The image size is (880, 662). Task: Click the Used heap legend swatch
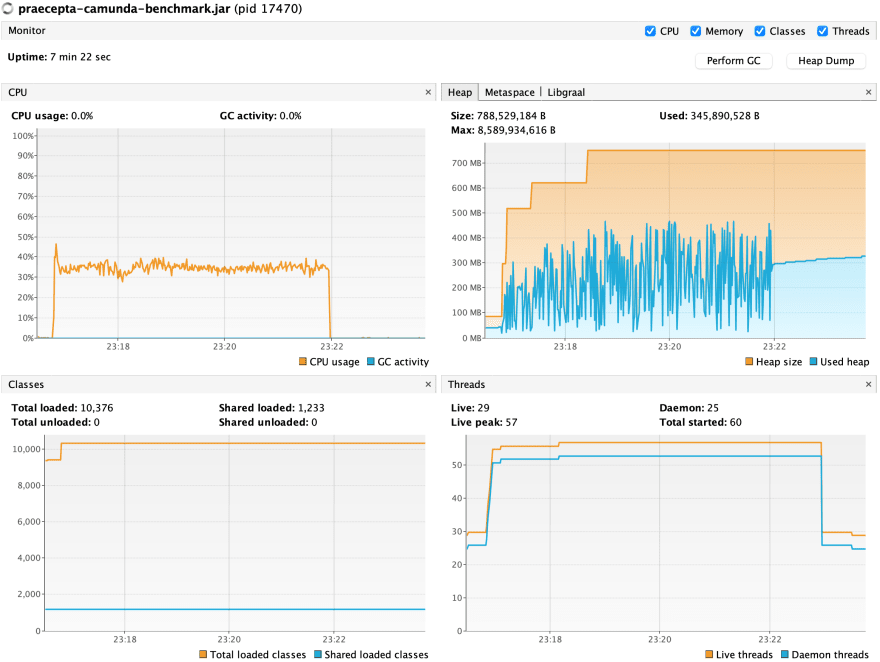point(814,361)
